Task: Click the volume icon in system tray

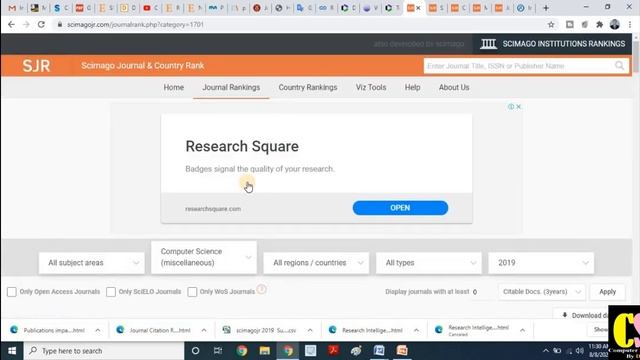Action: click(579, 351)
